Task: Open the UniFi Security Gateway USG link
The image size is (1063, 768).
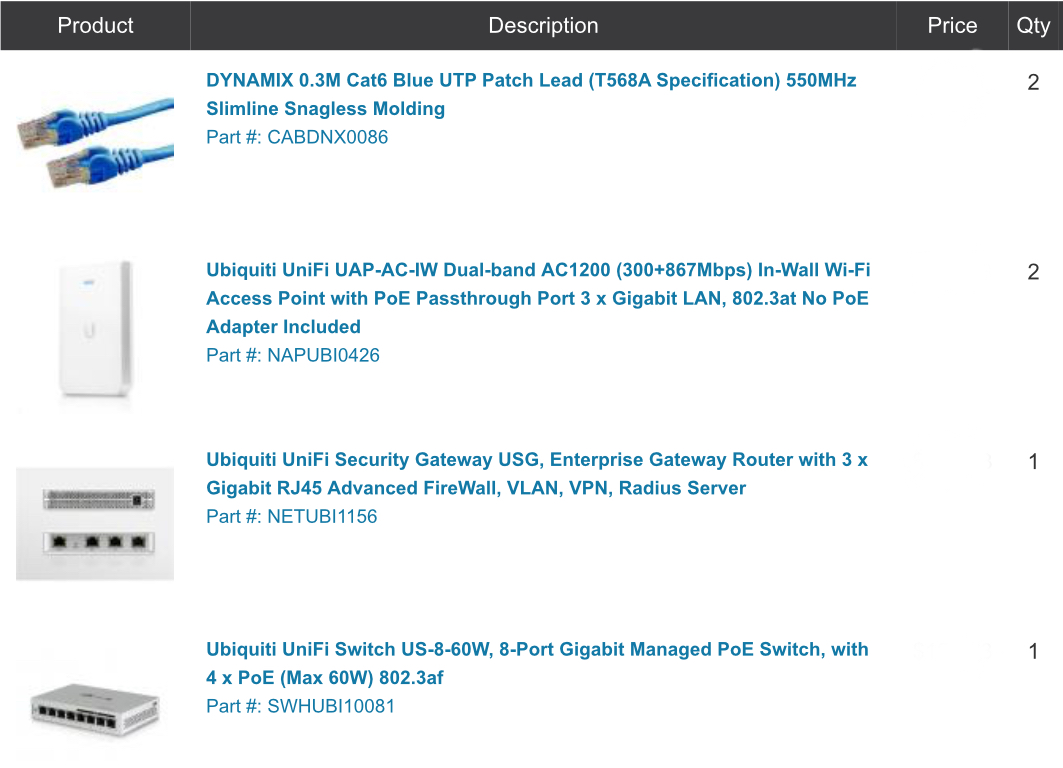Action: coord(537,474)
